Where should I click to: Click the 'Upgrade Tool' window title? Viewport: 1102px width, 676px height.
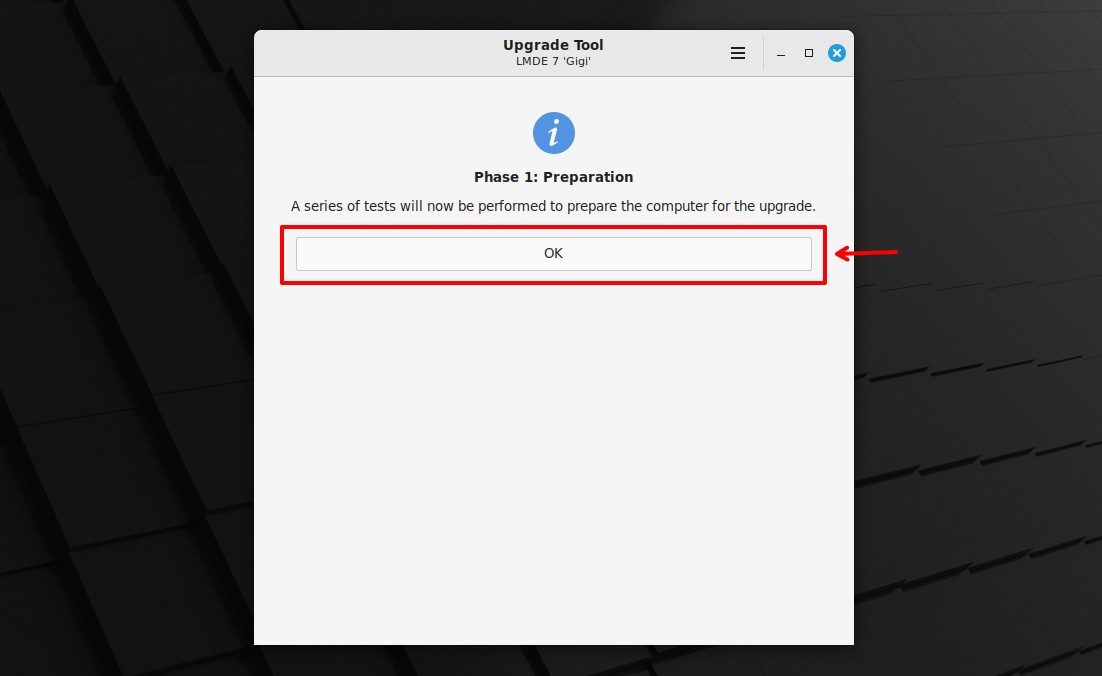click(553, 45)
